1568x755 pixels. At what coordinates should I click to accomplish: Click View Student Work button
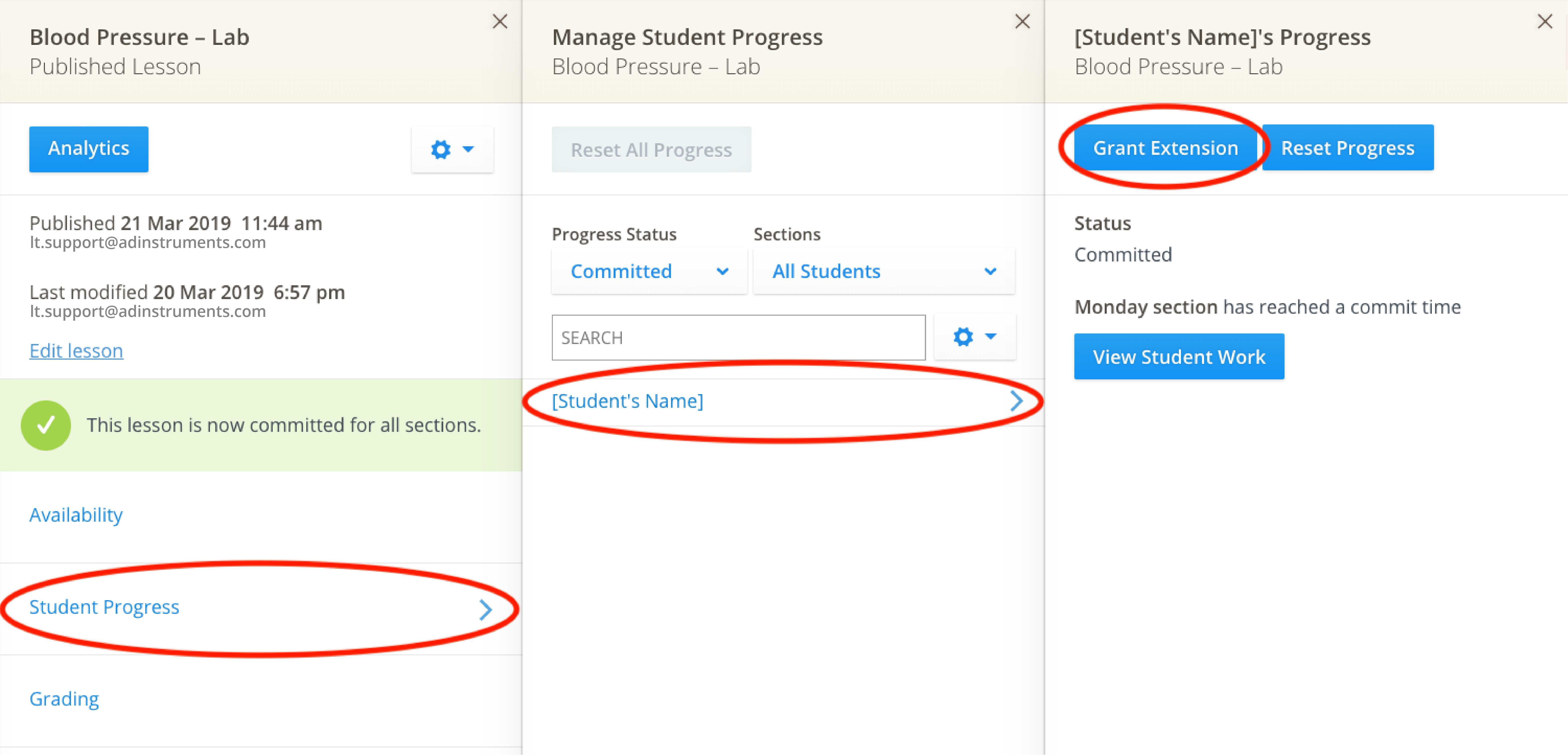[x=1178, y=357]
